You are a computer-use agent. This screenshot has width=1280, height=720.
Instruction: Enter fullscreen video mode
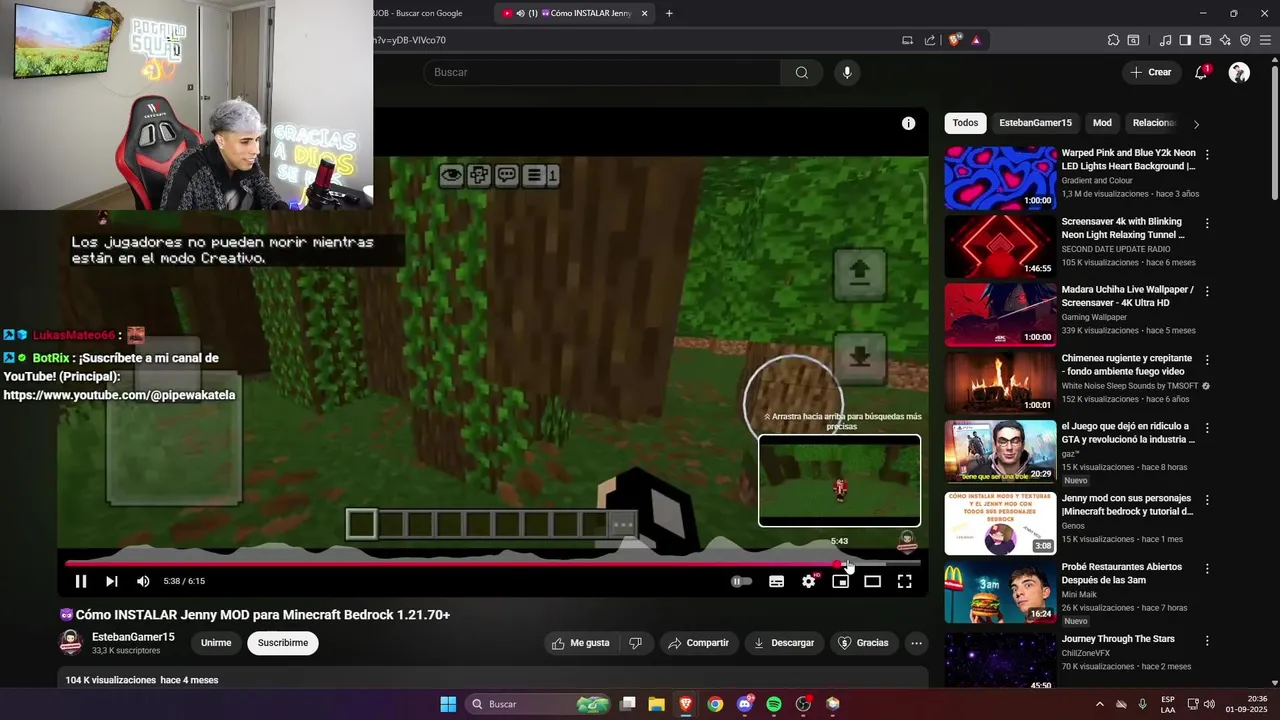pyautogui.click(x=905, y=581)
